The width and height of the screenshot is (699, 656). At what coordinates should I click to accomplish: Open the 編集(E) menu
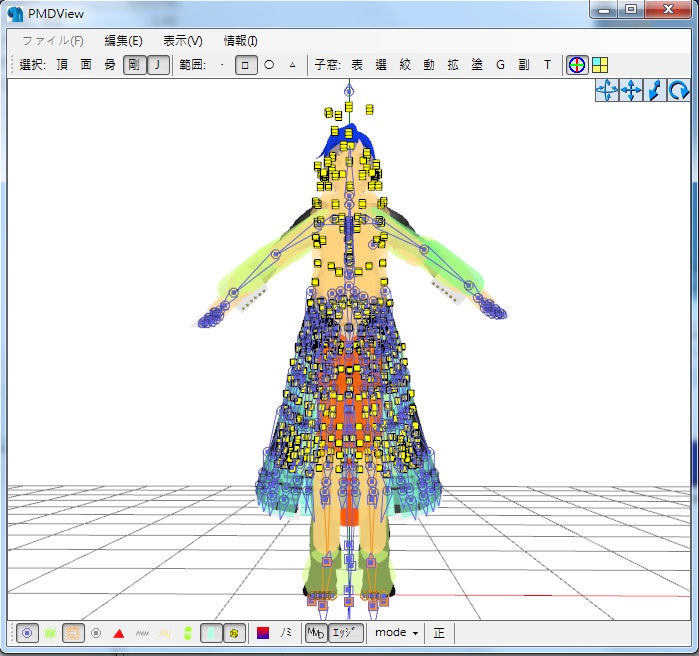[x=123, y=41]
